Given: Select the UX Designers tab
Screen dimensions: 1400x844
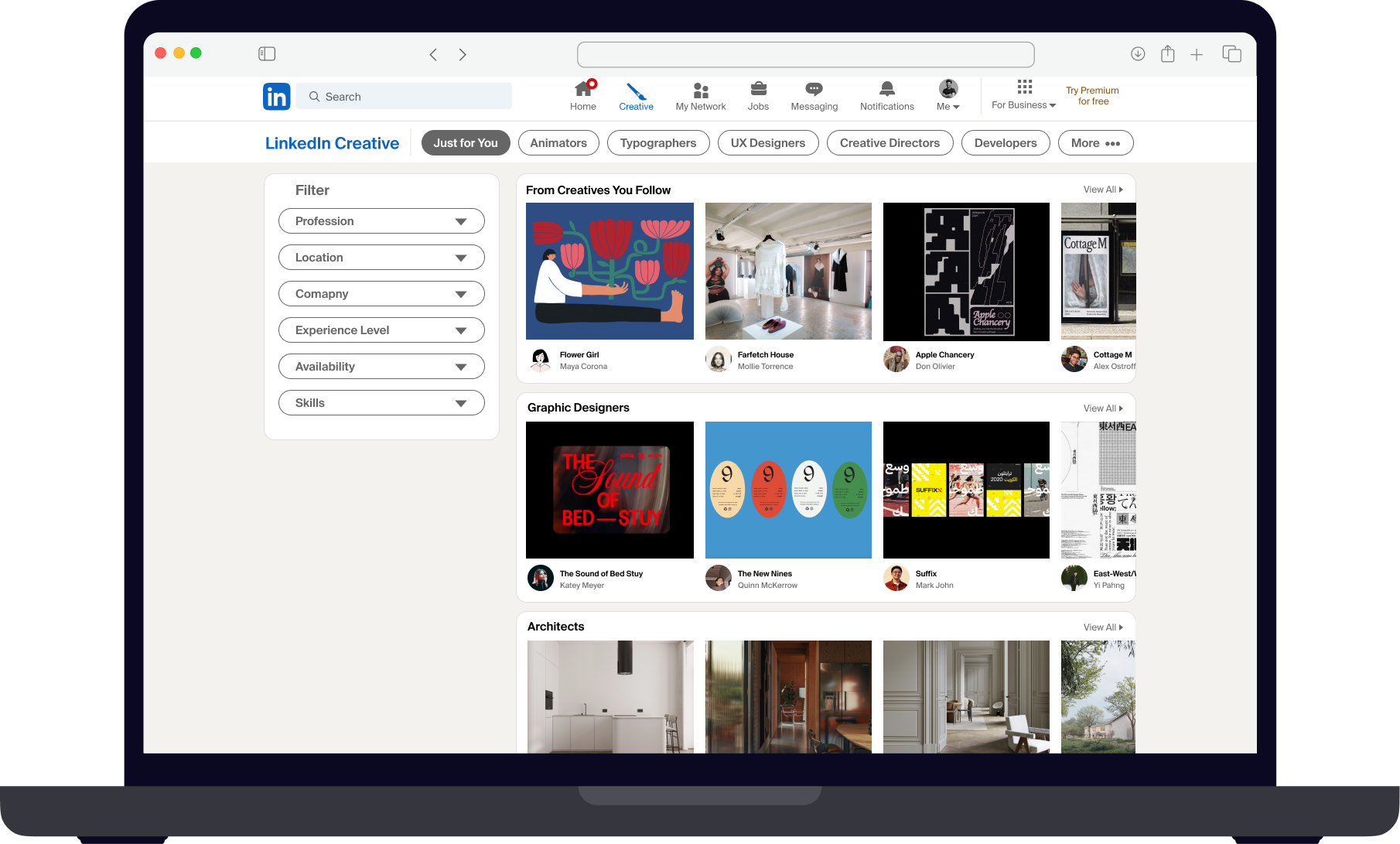Looking at the screenshot, I should (x=768, y=143).
